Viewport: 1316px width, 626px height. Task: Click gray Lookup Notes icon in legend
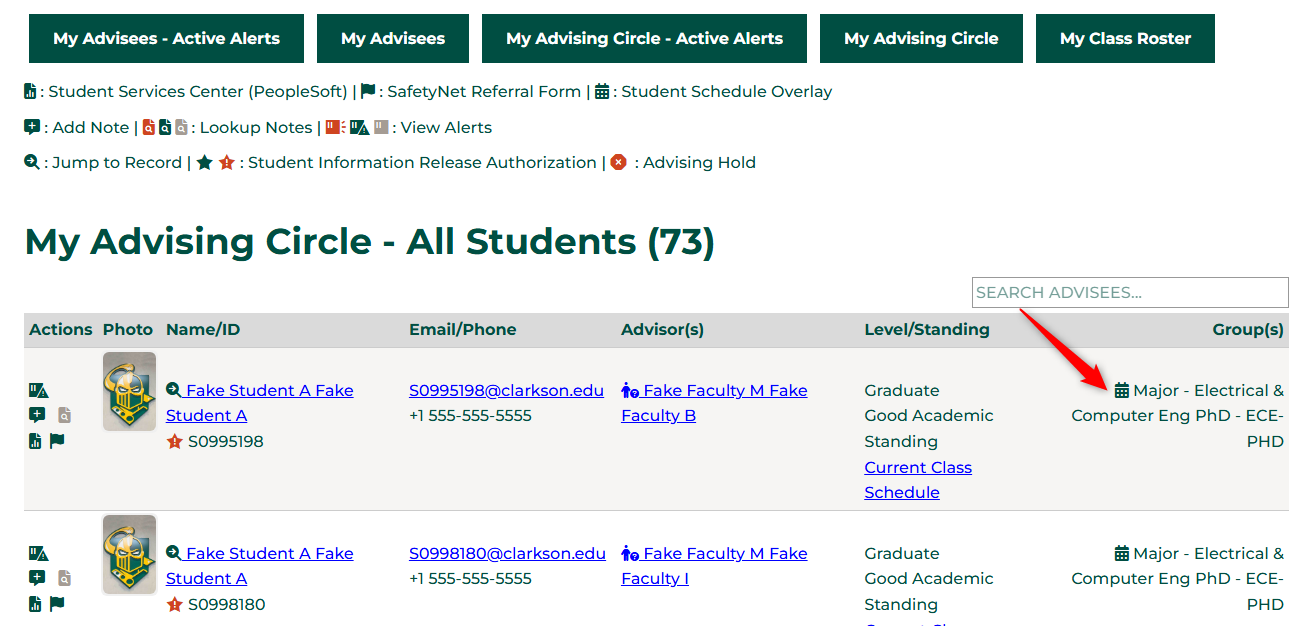point(181,128)
